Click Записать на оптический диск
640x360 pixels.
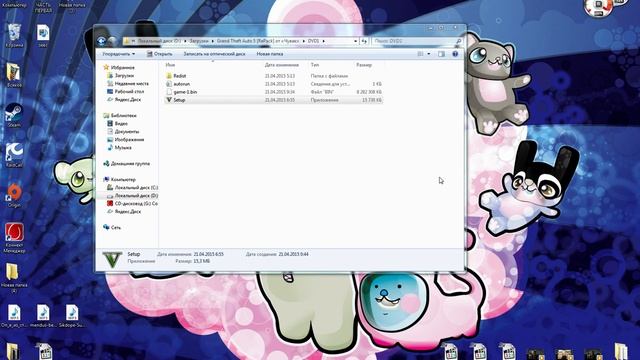[214, 54]
